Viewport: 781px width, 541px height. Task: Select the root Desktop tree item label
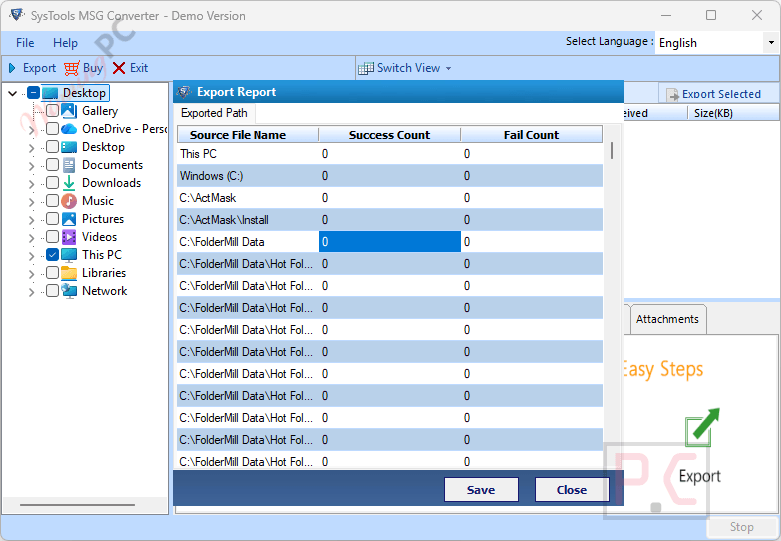click(84, 93)
